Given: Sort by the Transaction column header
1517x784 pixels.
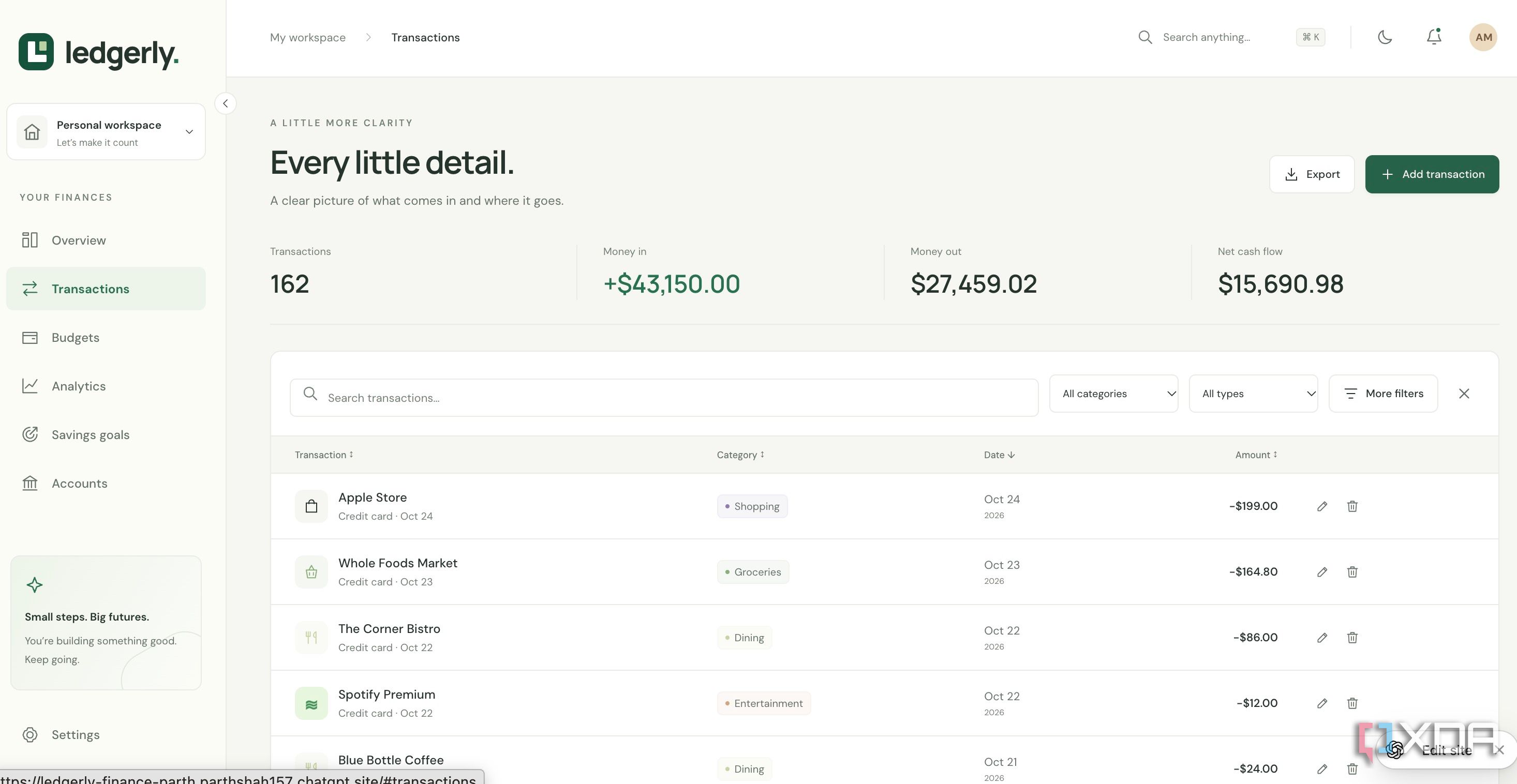Looking at the screenshot, I should (324, 455).
